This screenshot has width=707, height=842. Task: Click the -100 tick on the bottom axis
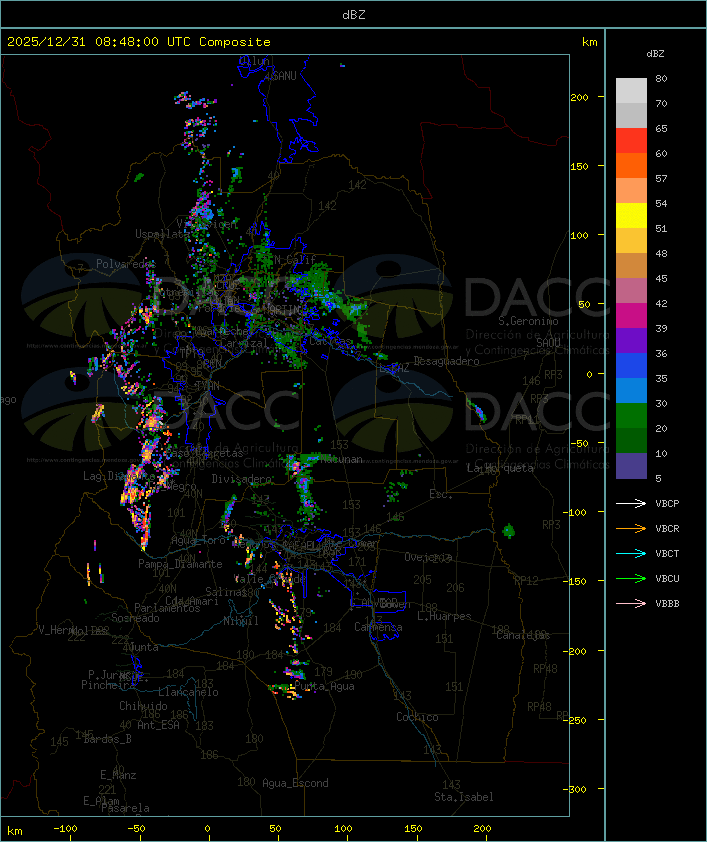65,829
